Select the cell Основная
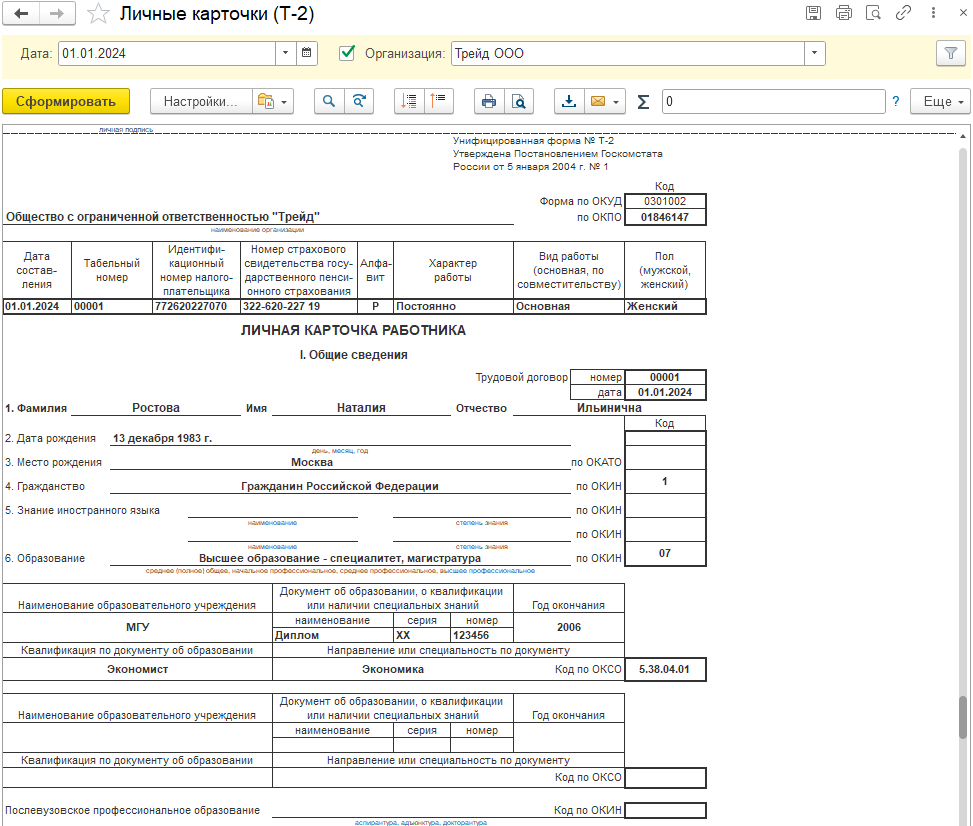Screen dimensions: 973x826 [x=569, y=306]
